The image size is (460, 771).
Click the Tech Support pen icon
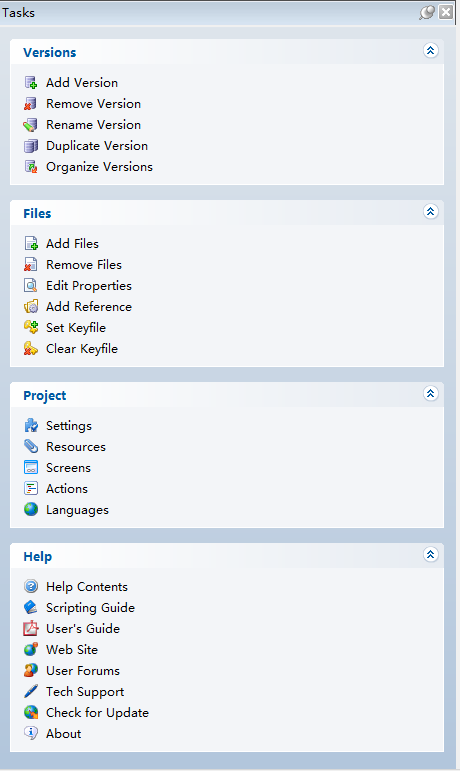pyautogui.click(x=31, y=691)
